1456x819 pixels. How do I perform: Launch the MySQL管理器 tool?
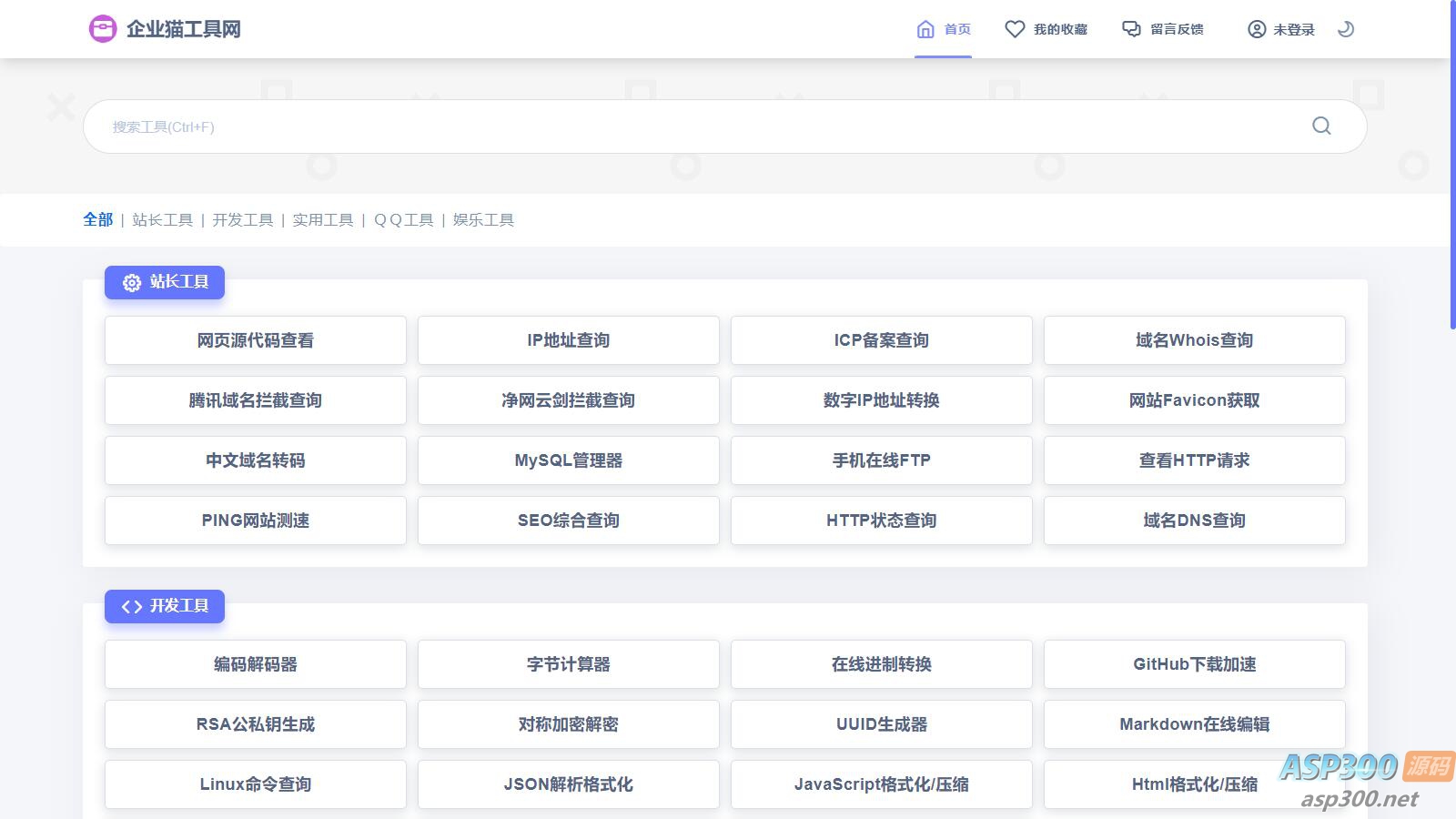point(569,460)
